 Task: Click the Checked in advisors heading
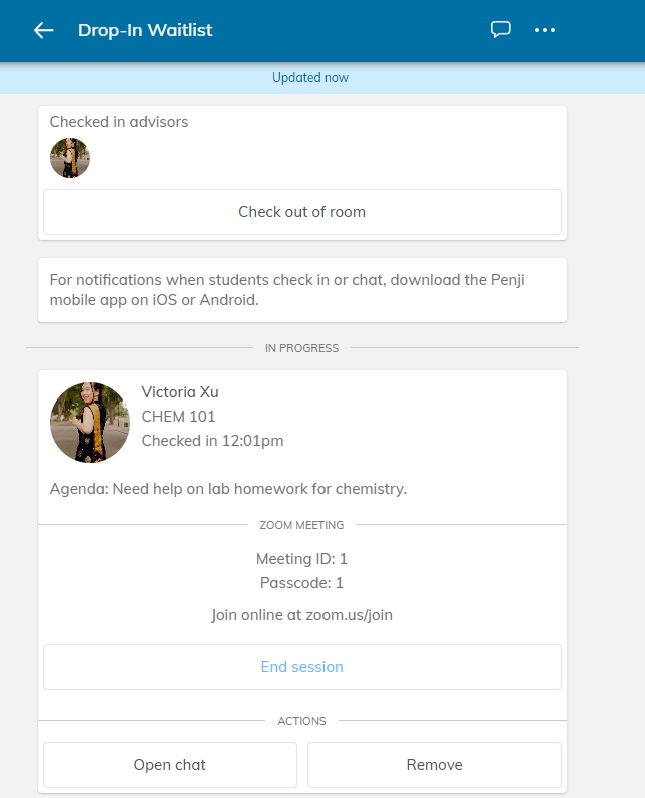click(x=119, y=122)
